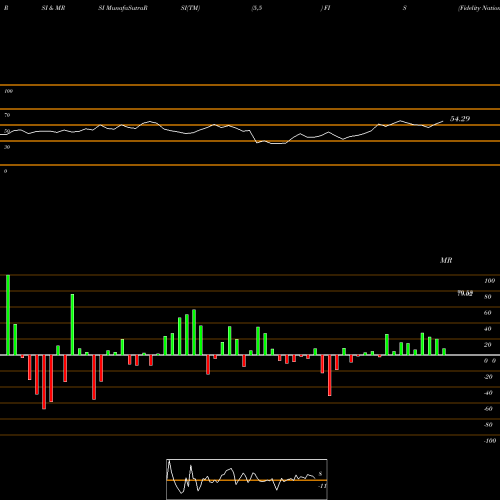Screen dimensions: 500x500
Task: Click the MR axis label 100
Action: click(489, 281)
